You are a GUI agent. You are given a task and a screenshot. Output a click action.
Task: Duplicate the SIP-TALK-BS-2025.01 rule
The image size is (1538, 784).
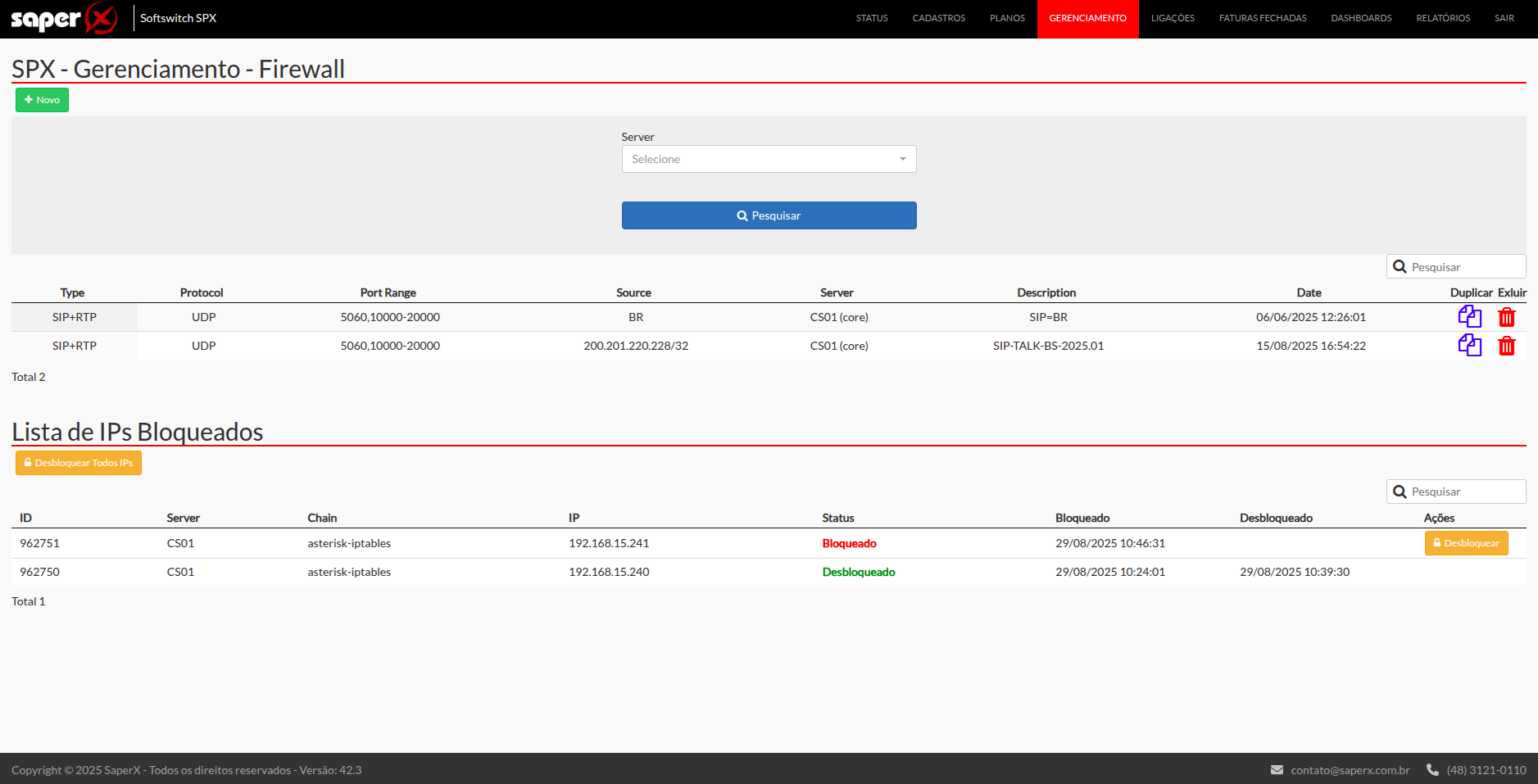pyautogui.click(x=1469, y=345)
